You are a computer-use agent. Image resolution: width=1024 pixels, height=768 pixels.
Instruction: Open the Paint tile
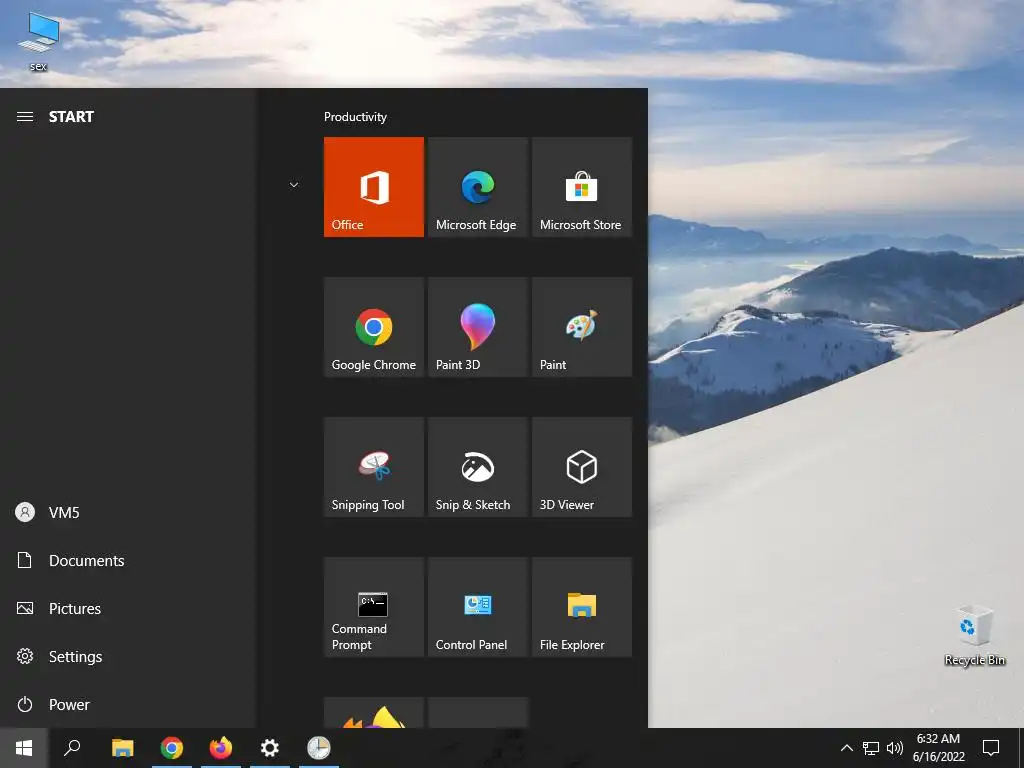tap(582, 327)
